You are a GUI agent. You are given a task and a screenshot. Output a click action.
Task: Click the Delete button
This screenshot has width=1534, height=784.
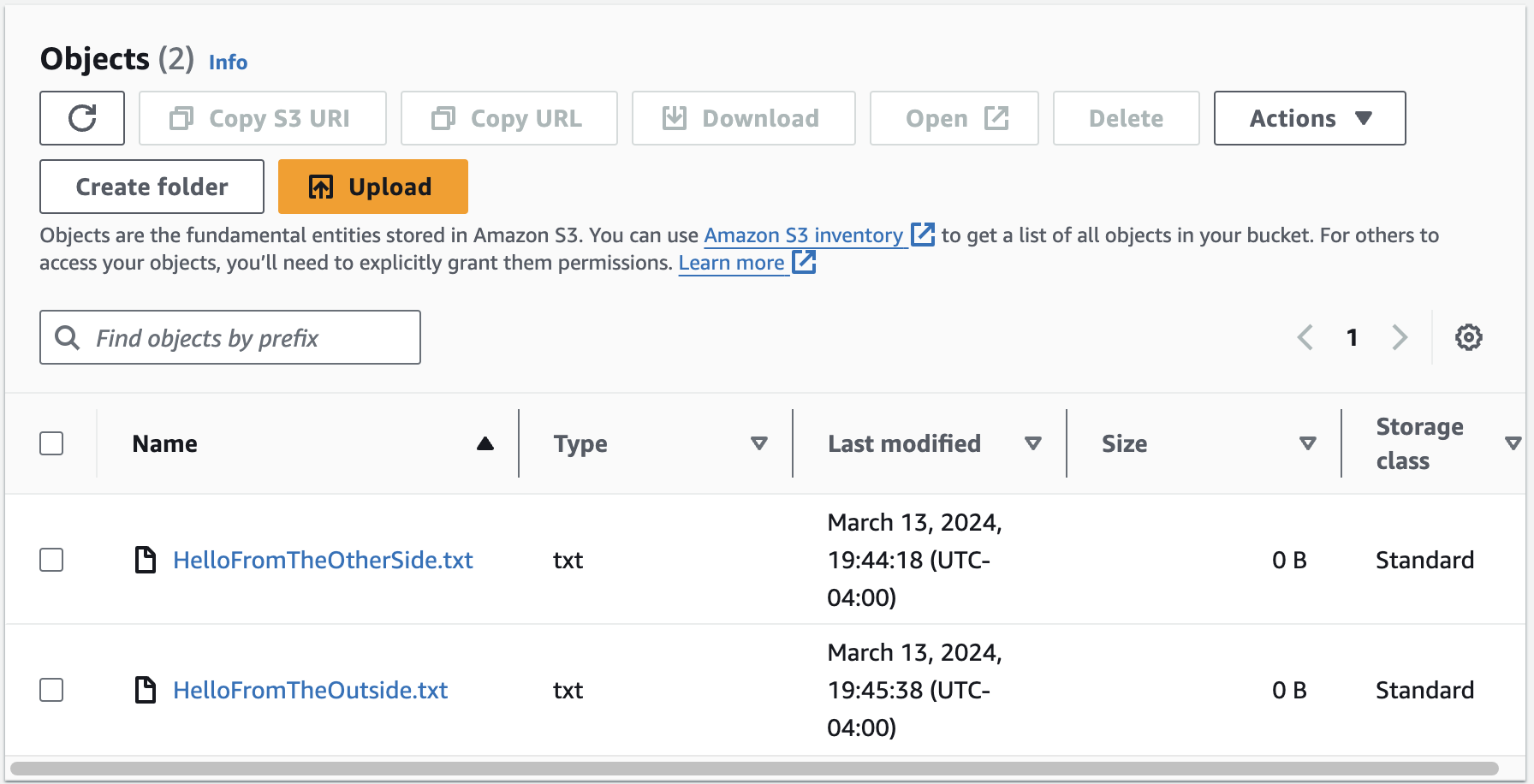(1126, 118)
